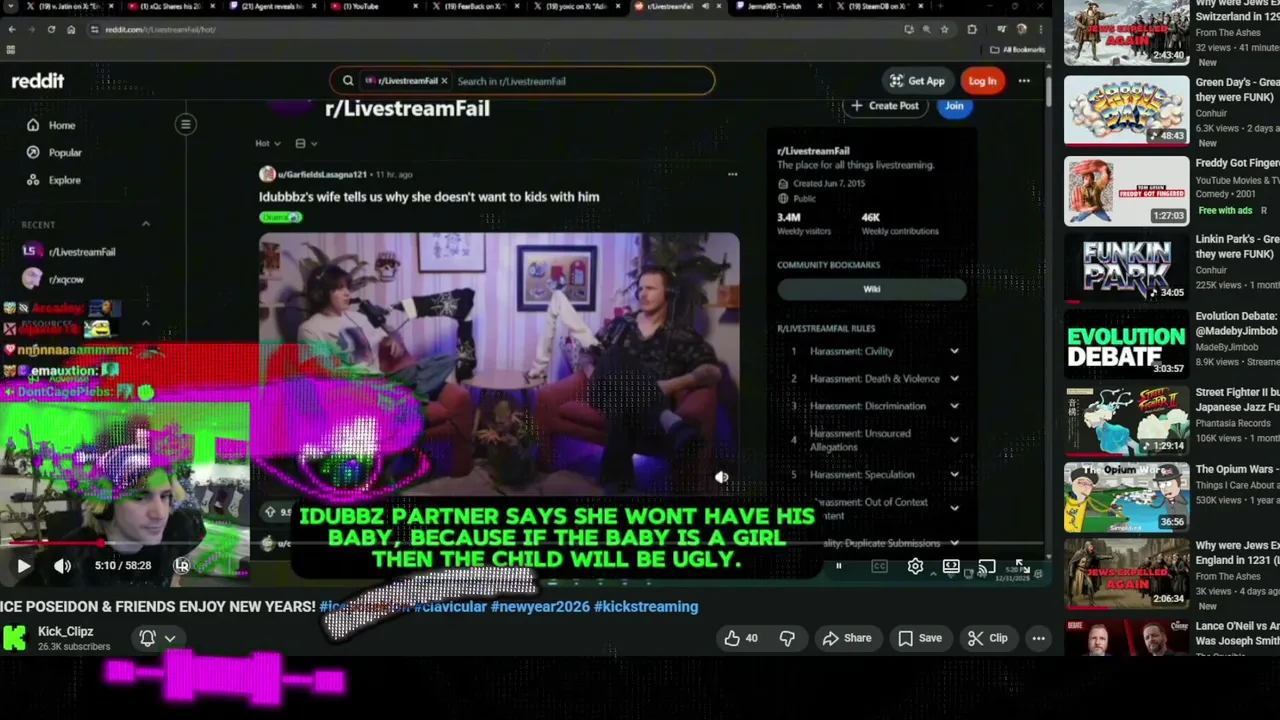Image resolution: width=1280 pixels, height=720 pixels.
Task: Join the r/LivestreamFail community
Action: (x=954, y=105)
